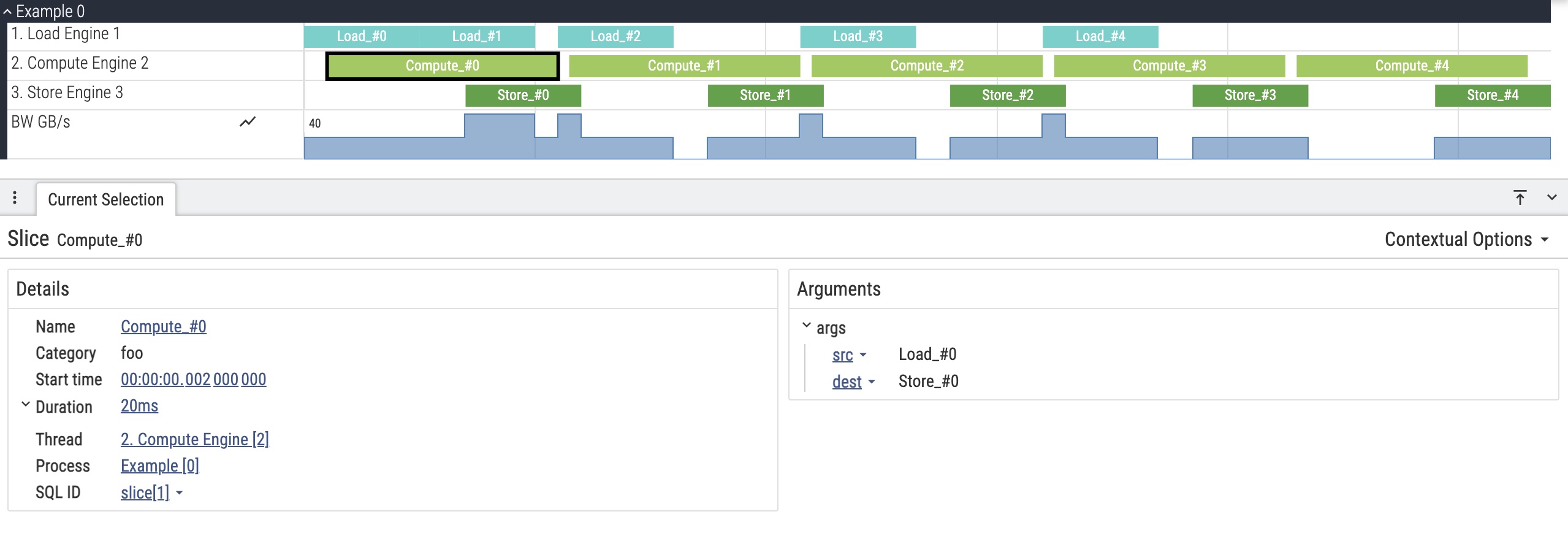Screen dimensions: 1568x536
Task: Click the start time link
Action: click(193, 379)
